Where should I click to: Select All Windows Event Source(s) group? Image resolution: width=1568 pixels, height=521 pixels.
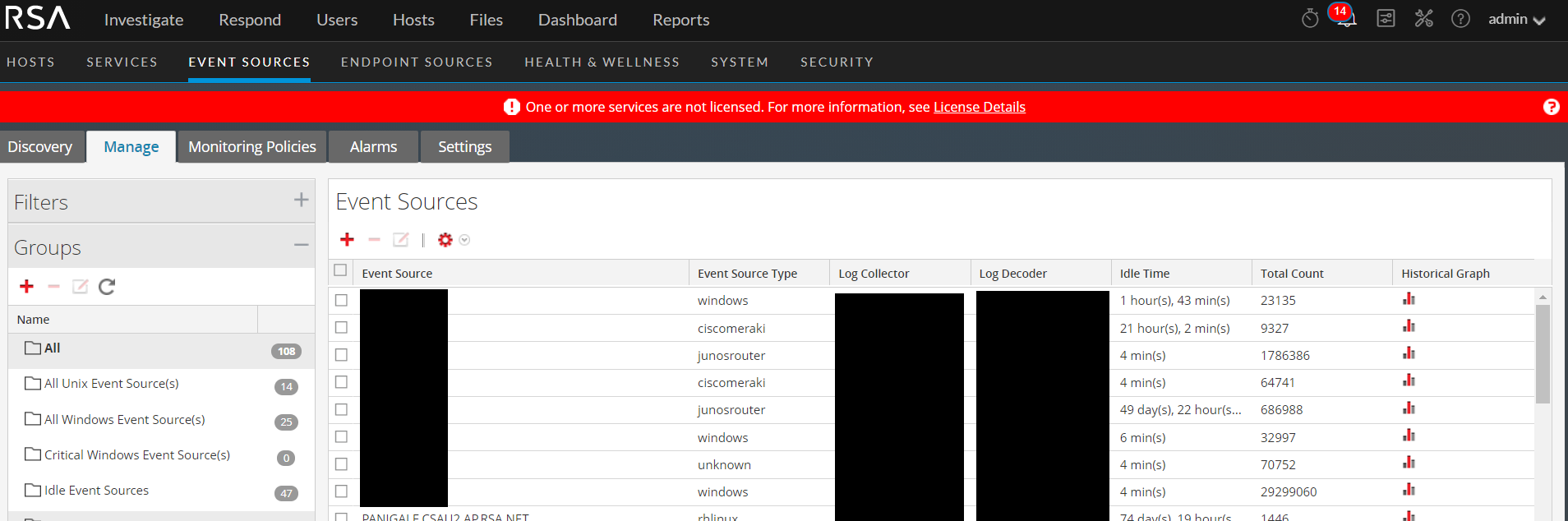pos(161,420)
